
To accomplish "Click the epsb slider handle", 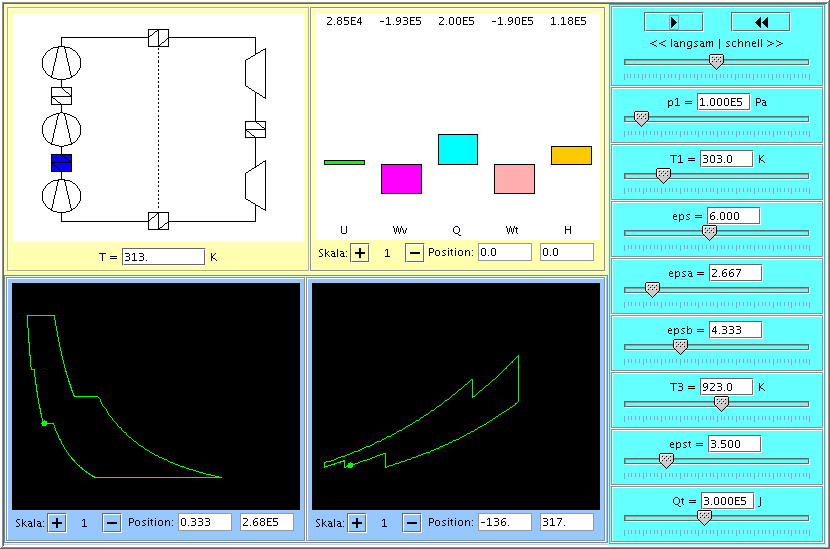I will click(680, 346).
